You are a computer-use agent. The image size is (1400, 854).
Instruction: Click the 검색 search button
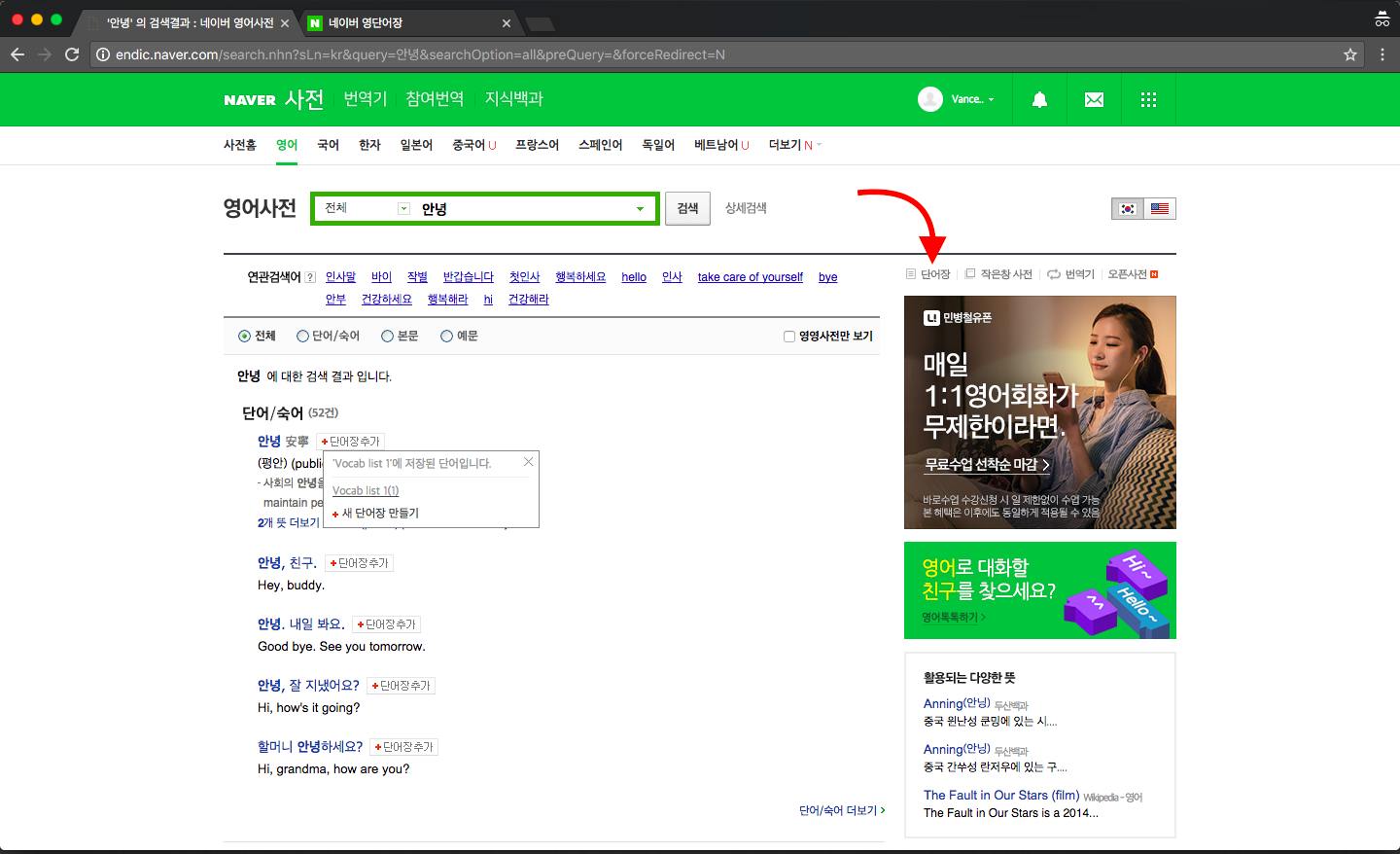click(x=687, y=208)
